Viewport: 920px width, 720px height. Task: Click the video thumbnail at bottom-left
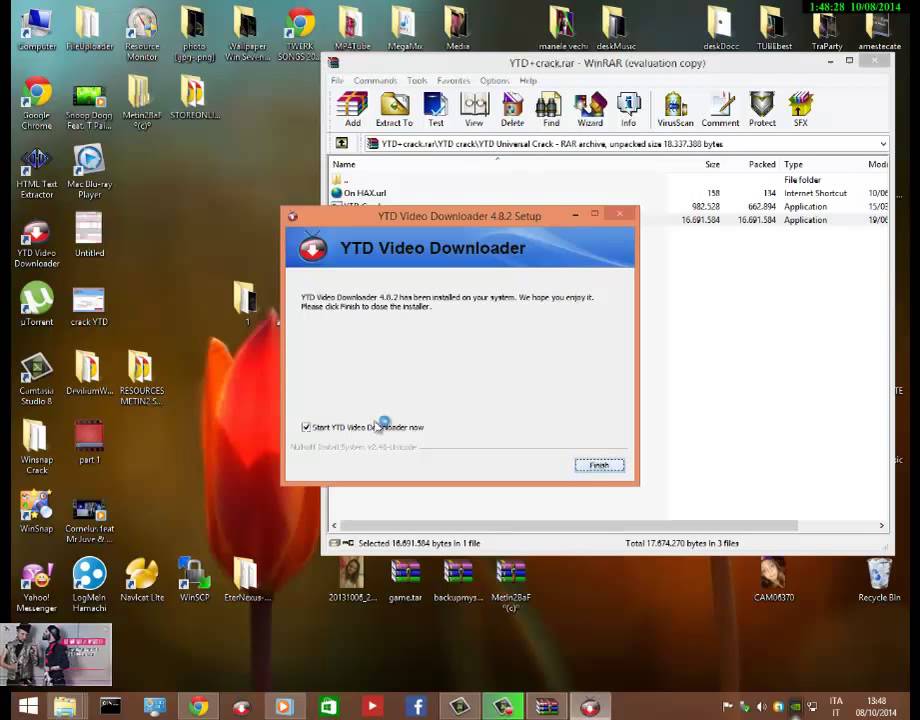[56, 654]
